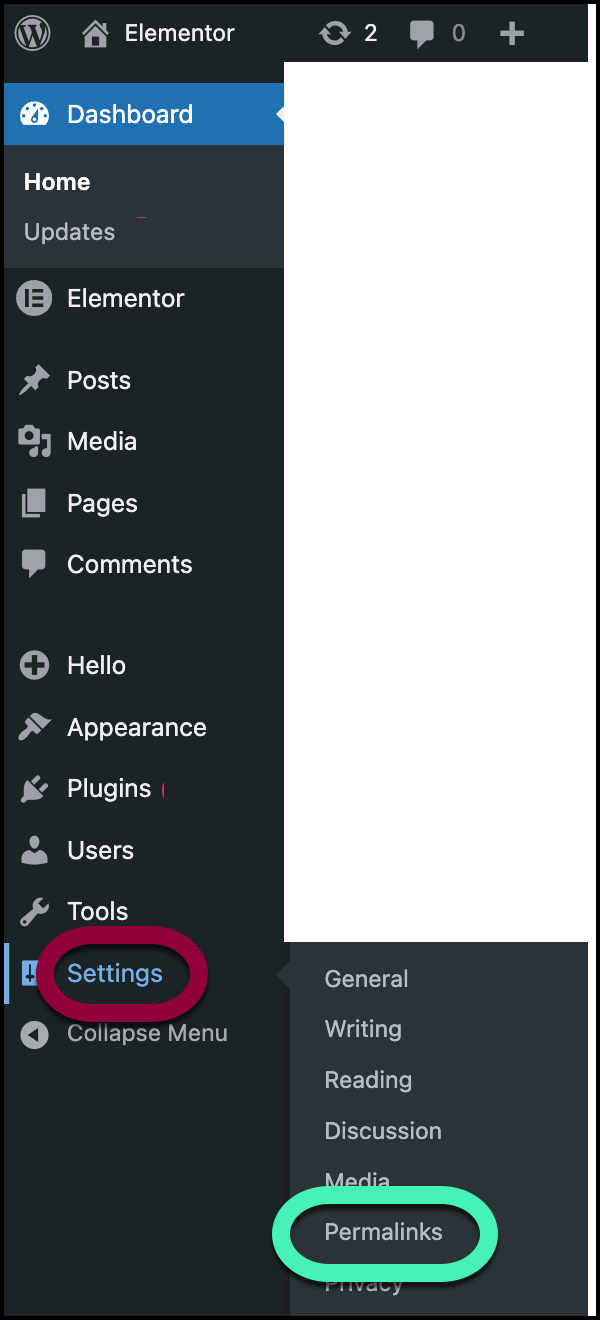Viewport: 600px width, 1320px height.
Task: Click the Posts pushpin icon
Action: [x=34, y=380]
